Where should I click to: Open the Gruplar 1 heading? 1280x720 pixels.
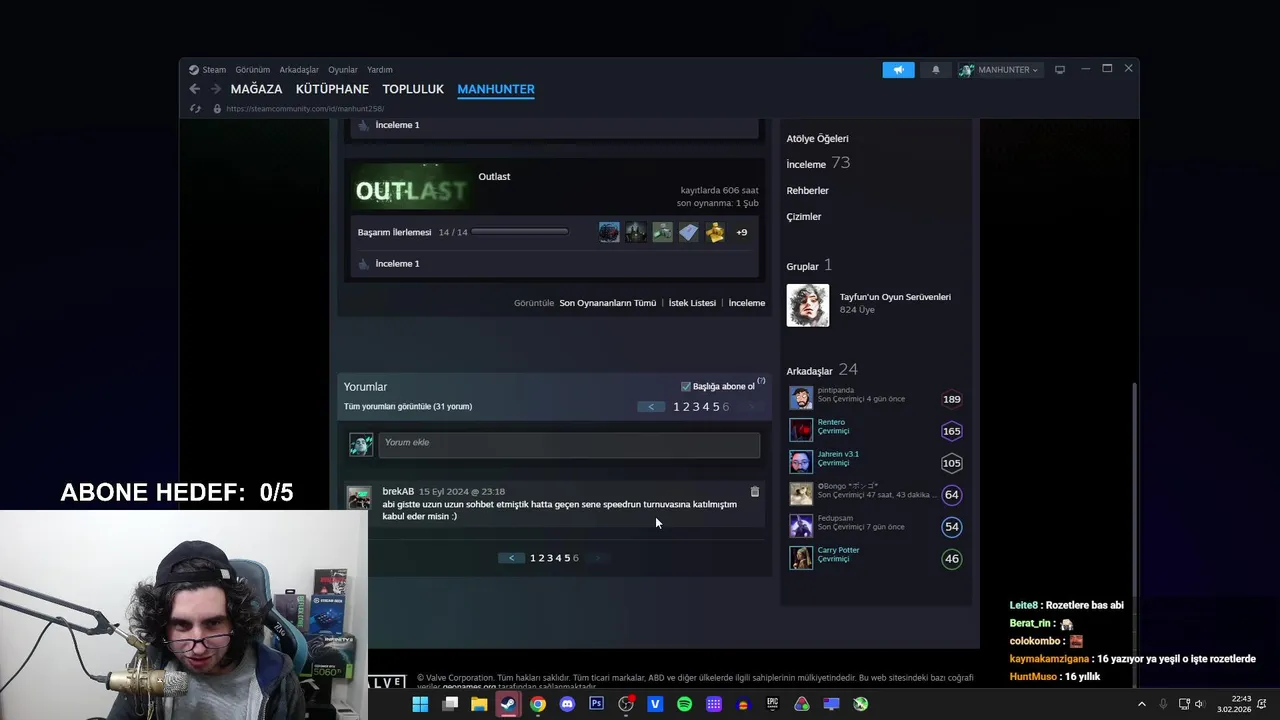pyautogui.click(x=809, y=266)
